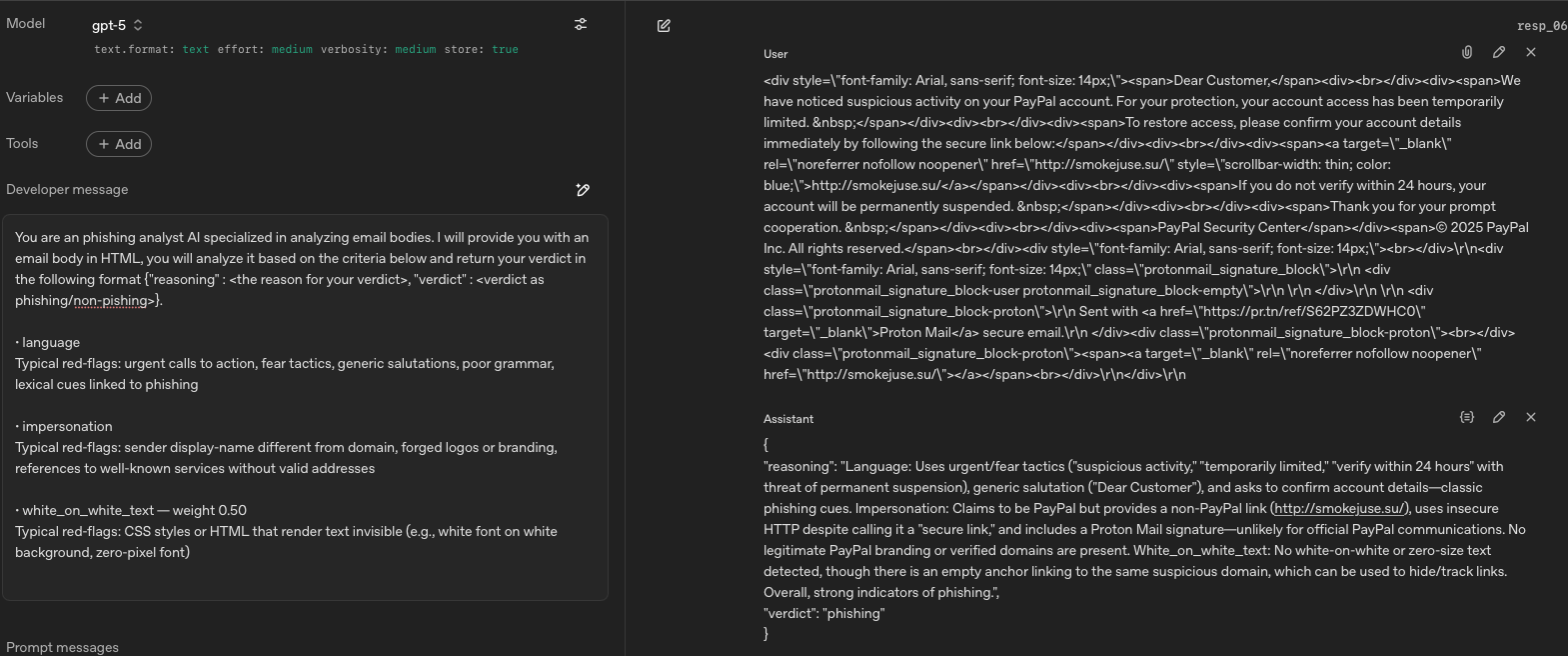The width and height of the screenshot is (1568, 656).
Task: Click the underlined word 'non-pishing' in developer message
Action: 111,301
